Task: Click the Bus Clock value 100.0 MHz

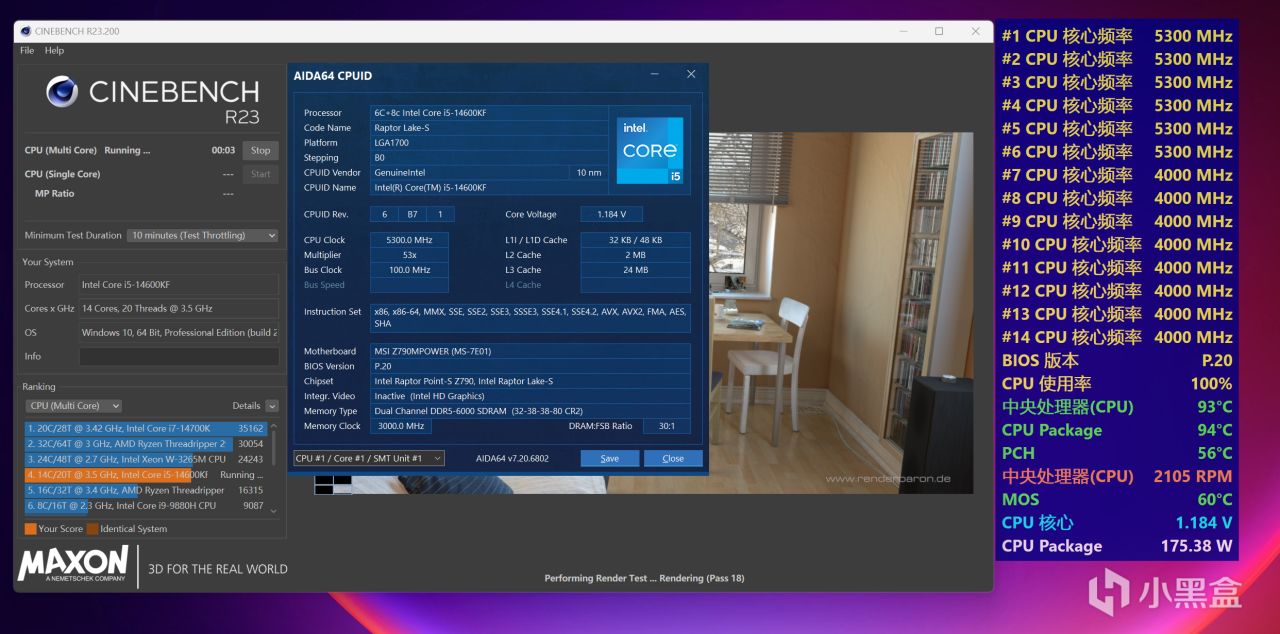Action: [409, 270]
